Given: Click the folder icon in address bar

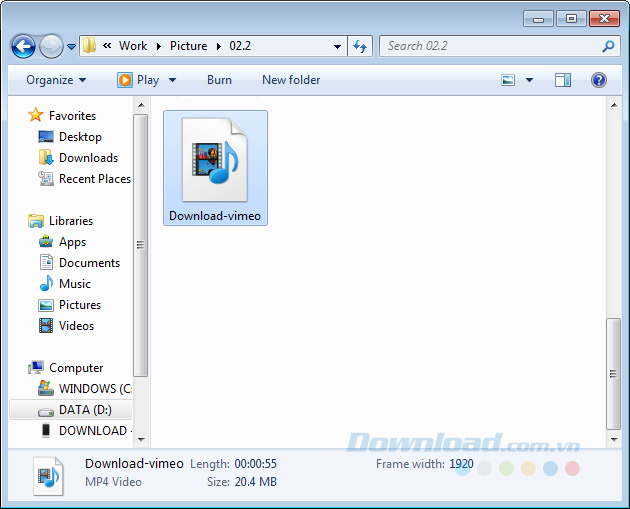Looking at the screenshot, I should pos(89,46).
